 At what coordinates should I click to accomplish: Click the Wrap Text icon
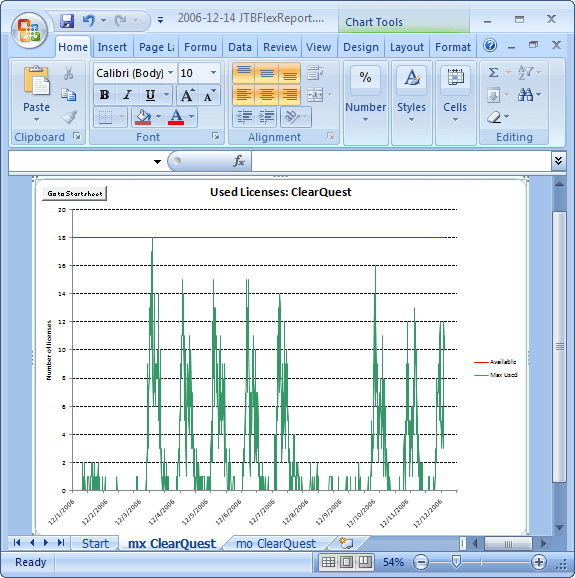click(x=315, y=73)
